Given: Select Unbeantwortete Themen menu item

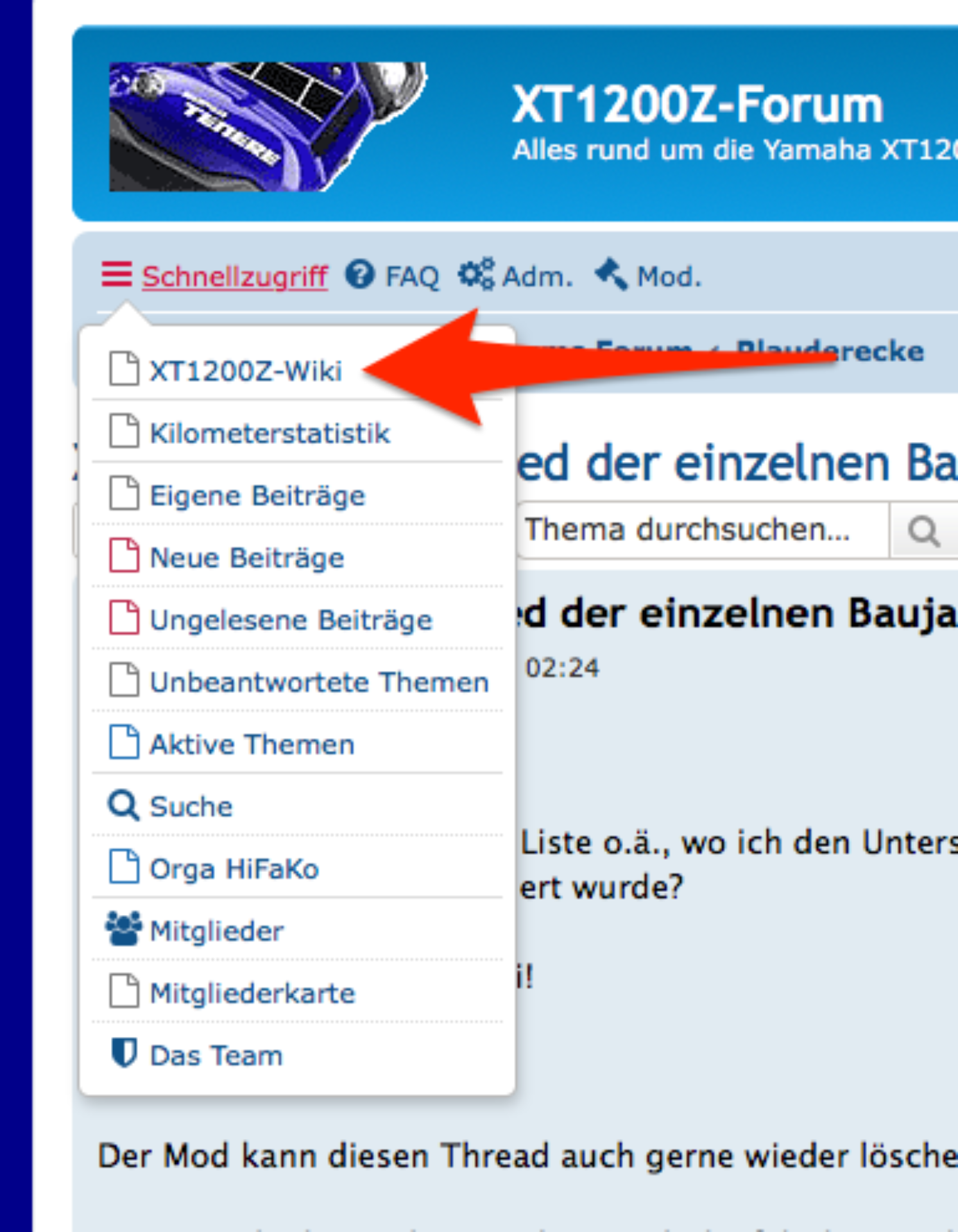Looking at the screenshot, I should coord(319,682).
